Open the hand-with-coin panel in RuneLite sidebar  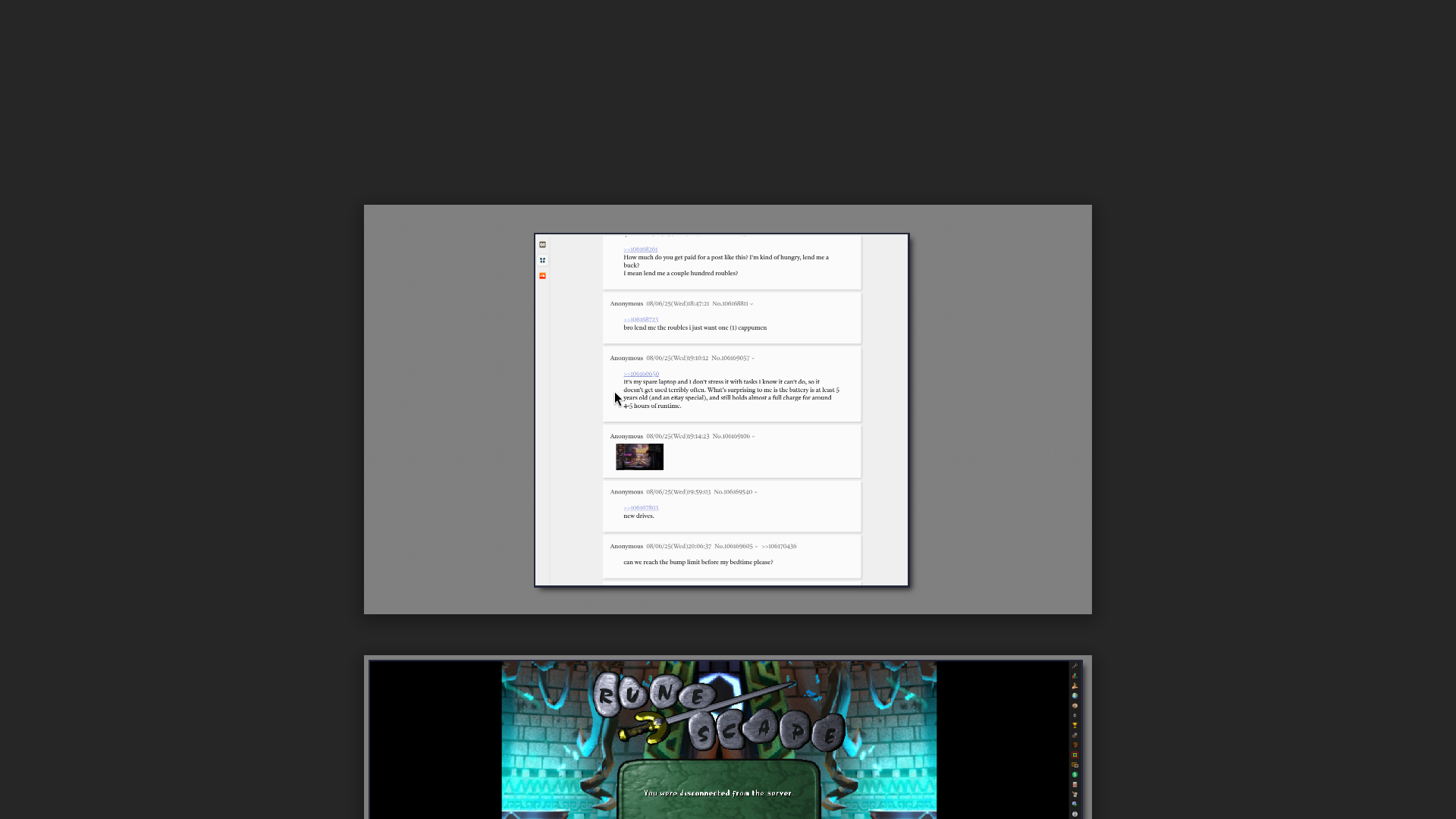coord(1075,686)
